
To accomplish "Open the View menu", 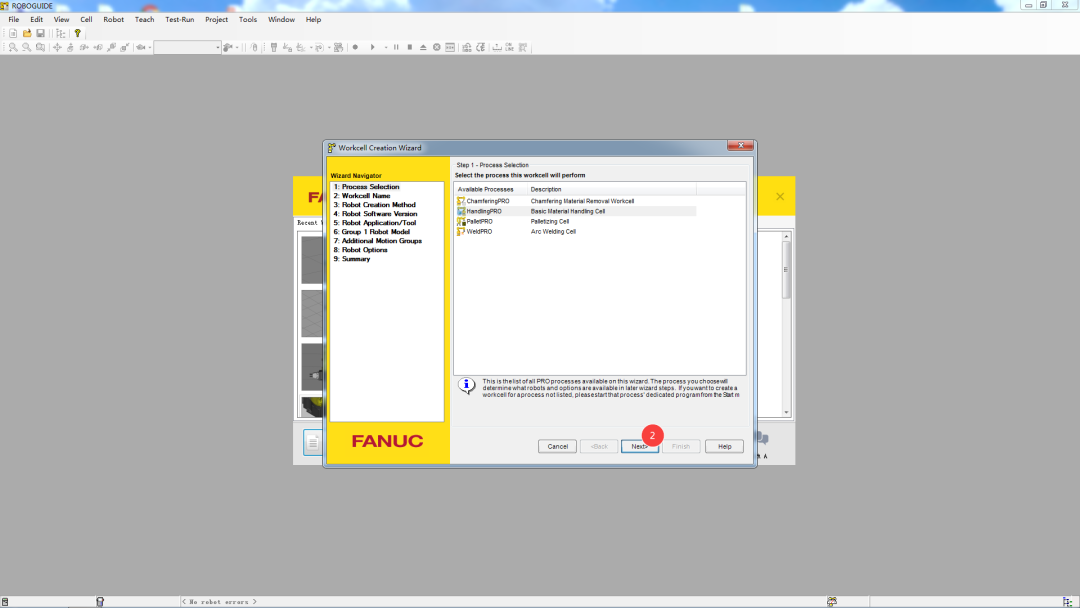I will (61, 19).
